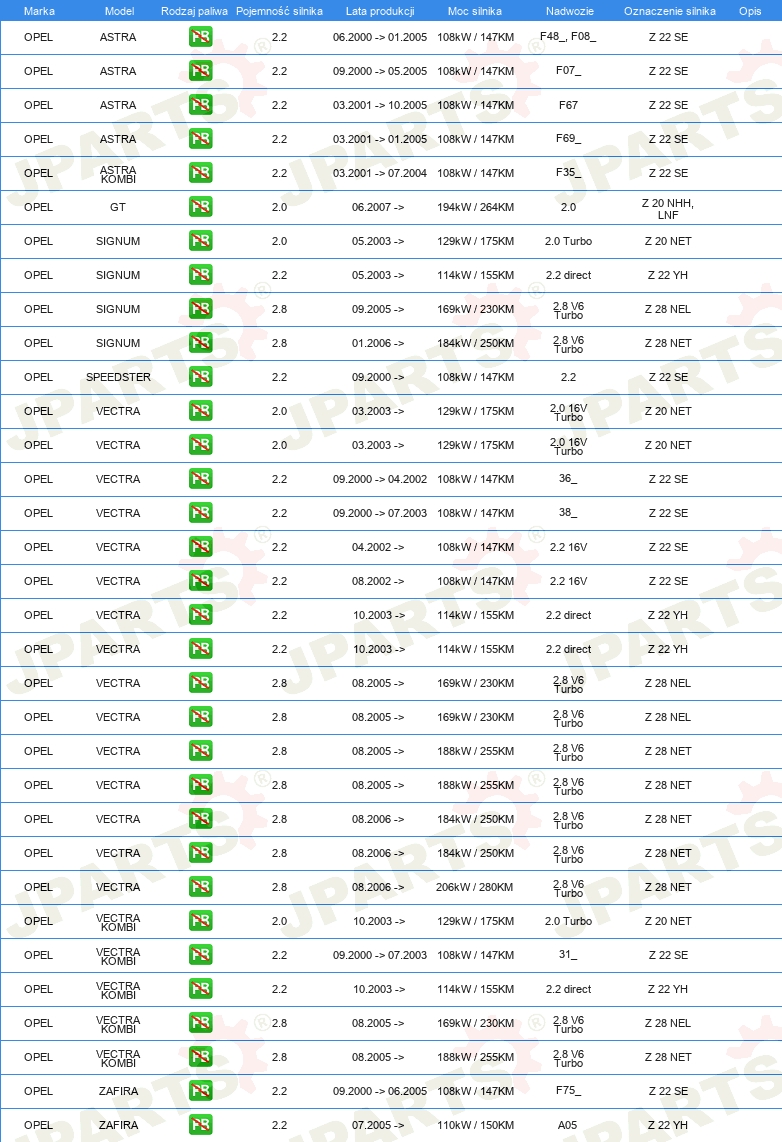The width and height of the screenshot is (782, 1142).
Task: Click the engine code Z 20 NHH, LNF
Action: click(x=668, y=209)
